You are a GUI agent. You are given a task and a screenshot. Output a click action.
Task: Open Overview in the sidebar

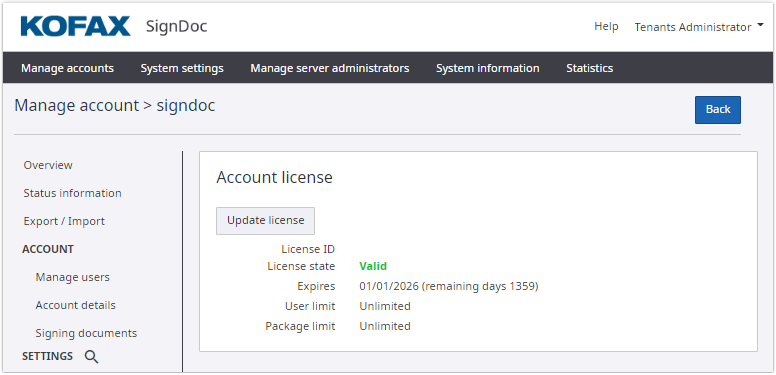coord(48,165)
